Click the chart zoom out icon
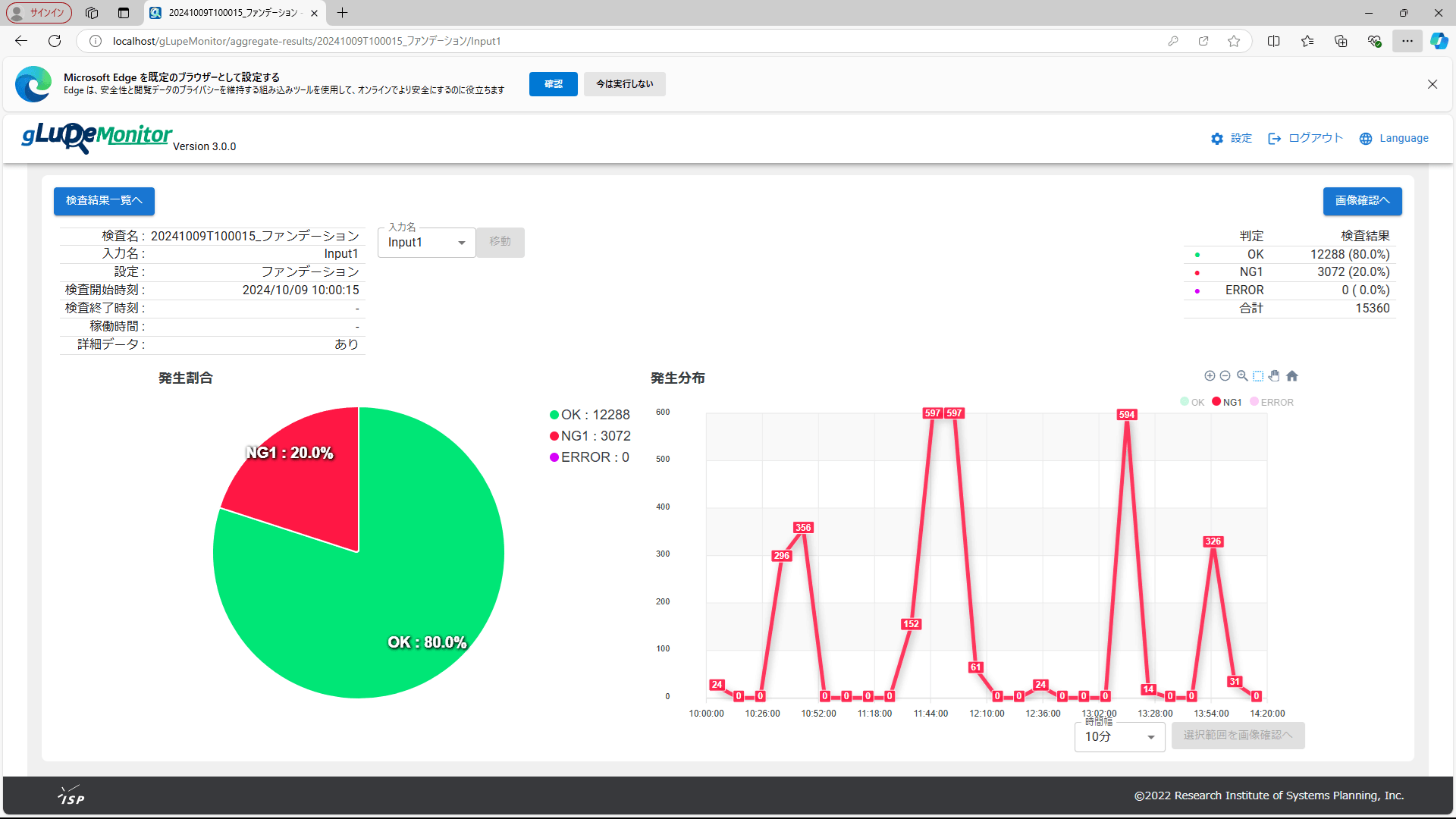The image size is (1456, 819). (1225, 376)
